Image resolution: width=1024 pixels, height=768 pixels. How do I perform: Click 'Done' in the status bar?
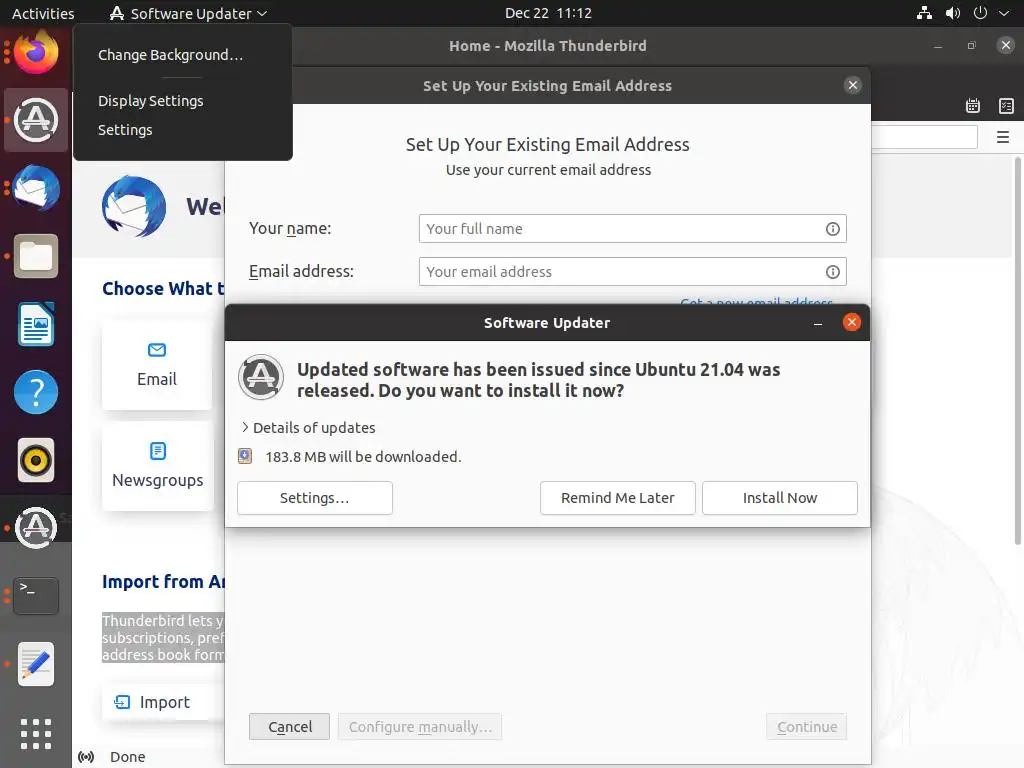(x=127, y=757)
